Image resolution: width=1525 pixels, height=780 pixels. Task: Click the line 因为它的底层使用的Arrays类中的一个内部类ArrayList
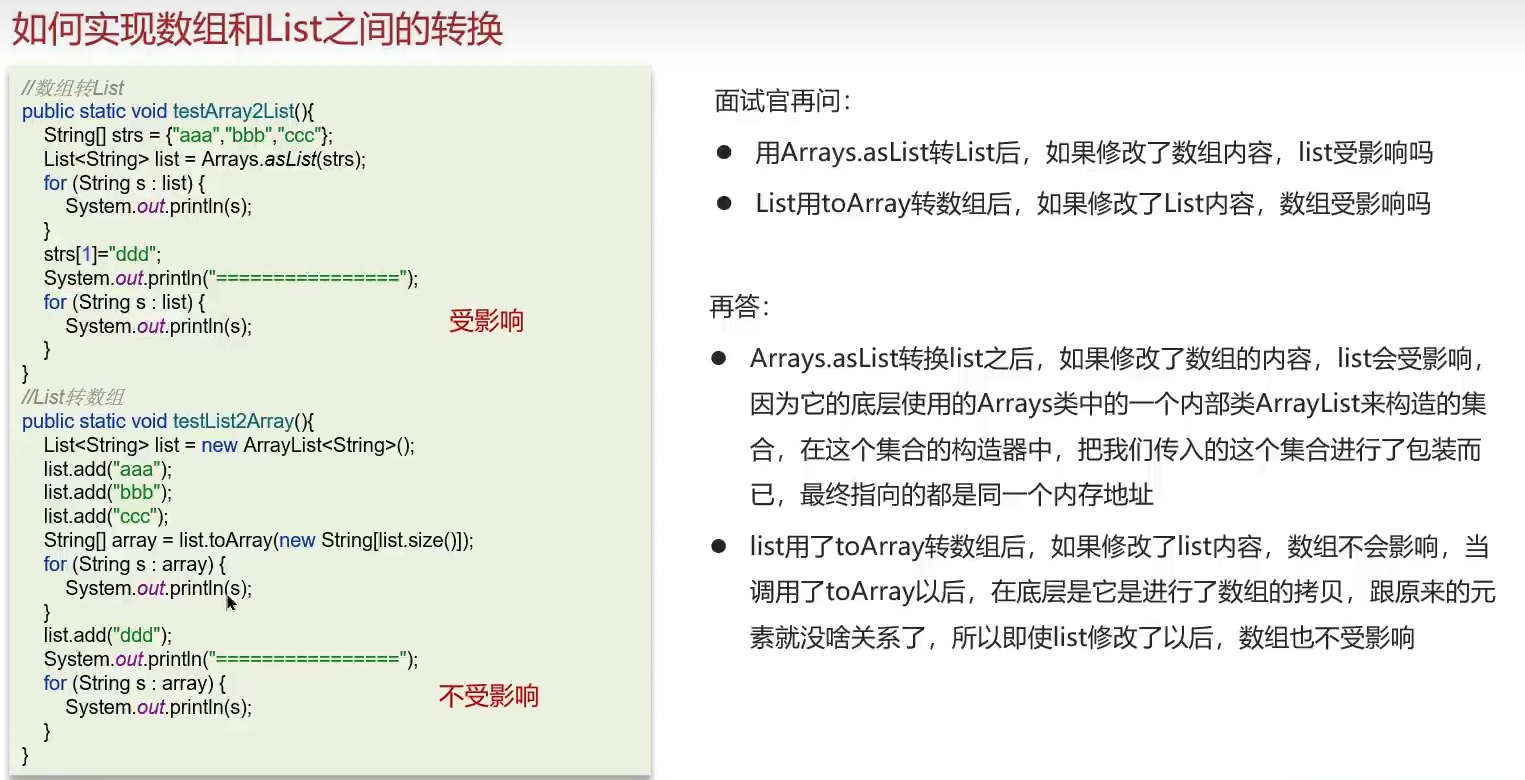pos(1118,404)
